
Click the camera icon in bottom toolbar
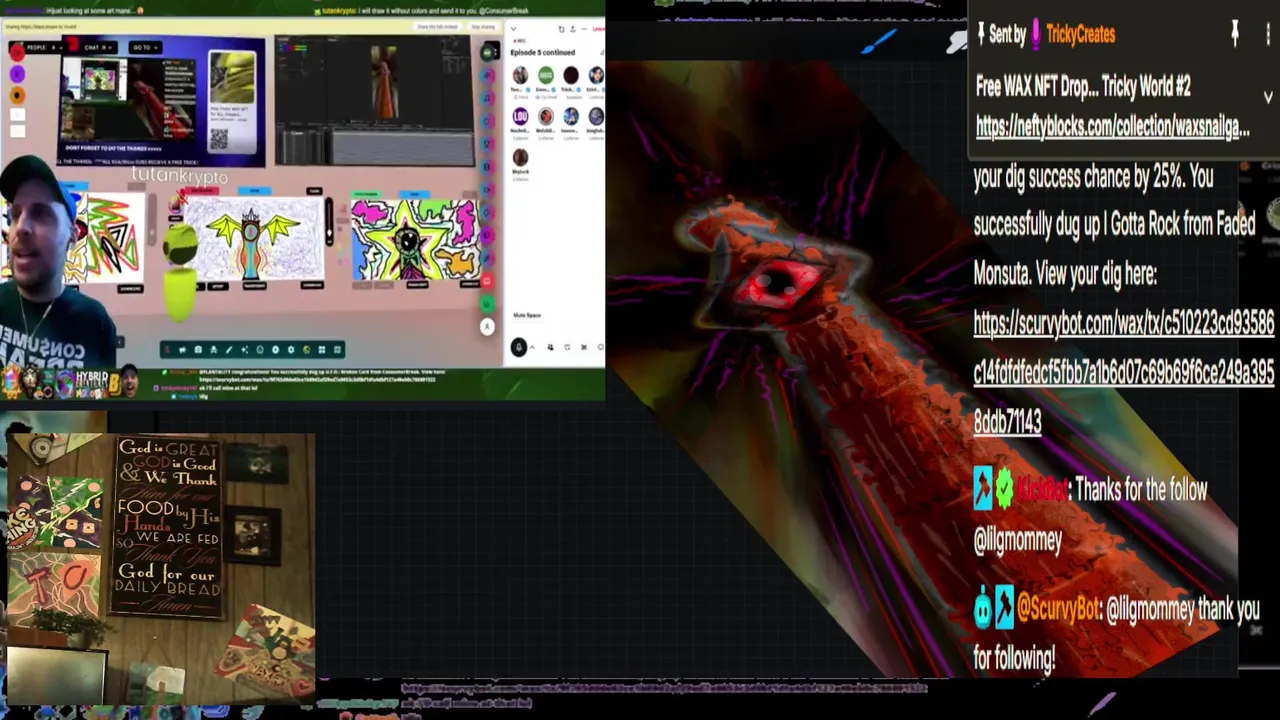[198, 350]
